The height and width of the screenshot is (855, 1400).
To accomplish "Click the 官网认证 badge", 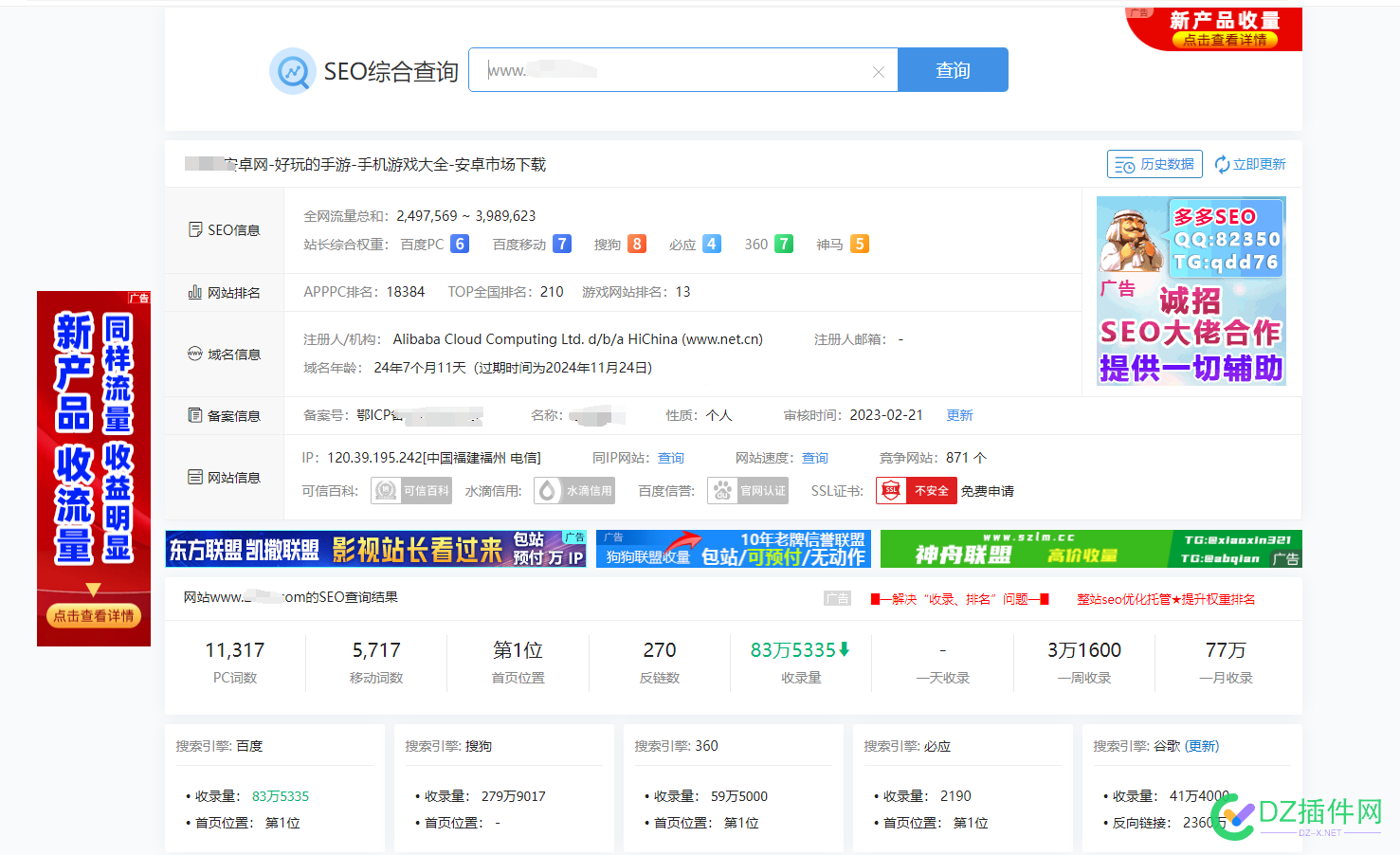I will pos(748,491).
